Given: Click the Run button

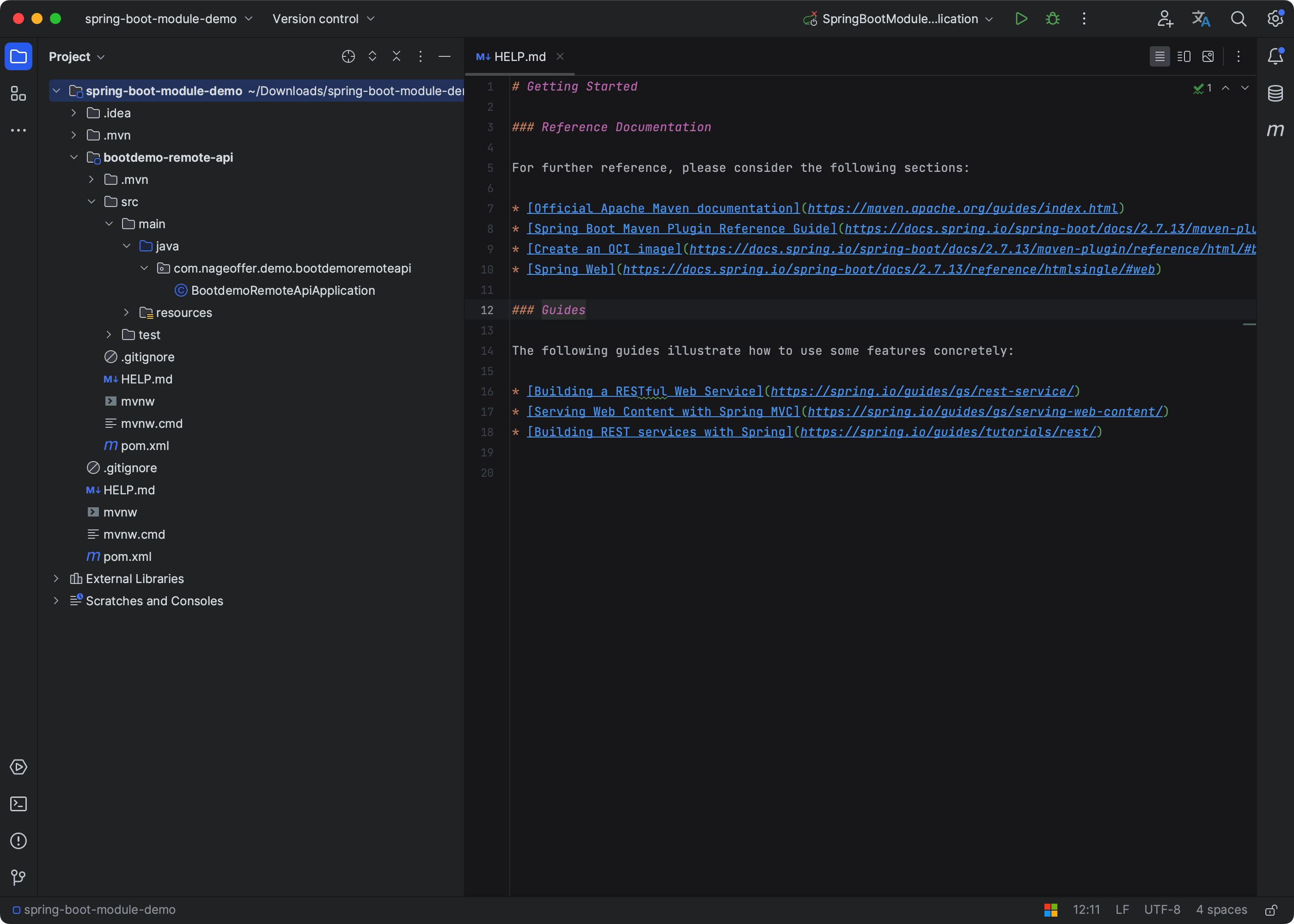Looking at the screenshot, I should pyautogui.click(x=1021, y=19).
